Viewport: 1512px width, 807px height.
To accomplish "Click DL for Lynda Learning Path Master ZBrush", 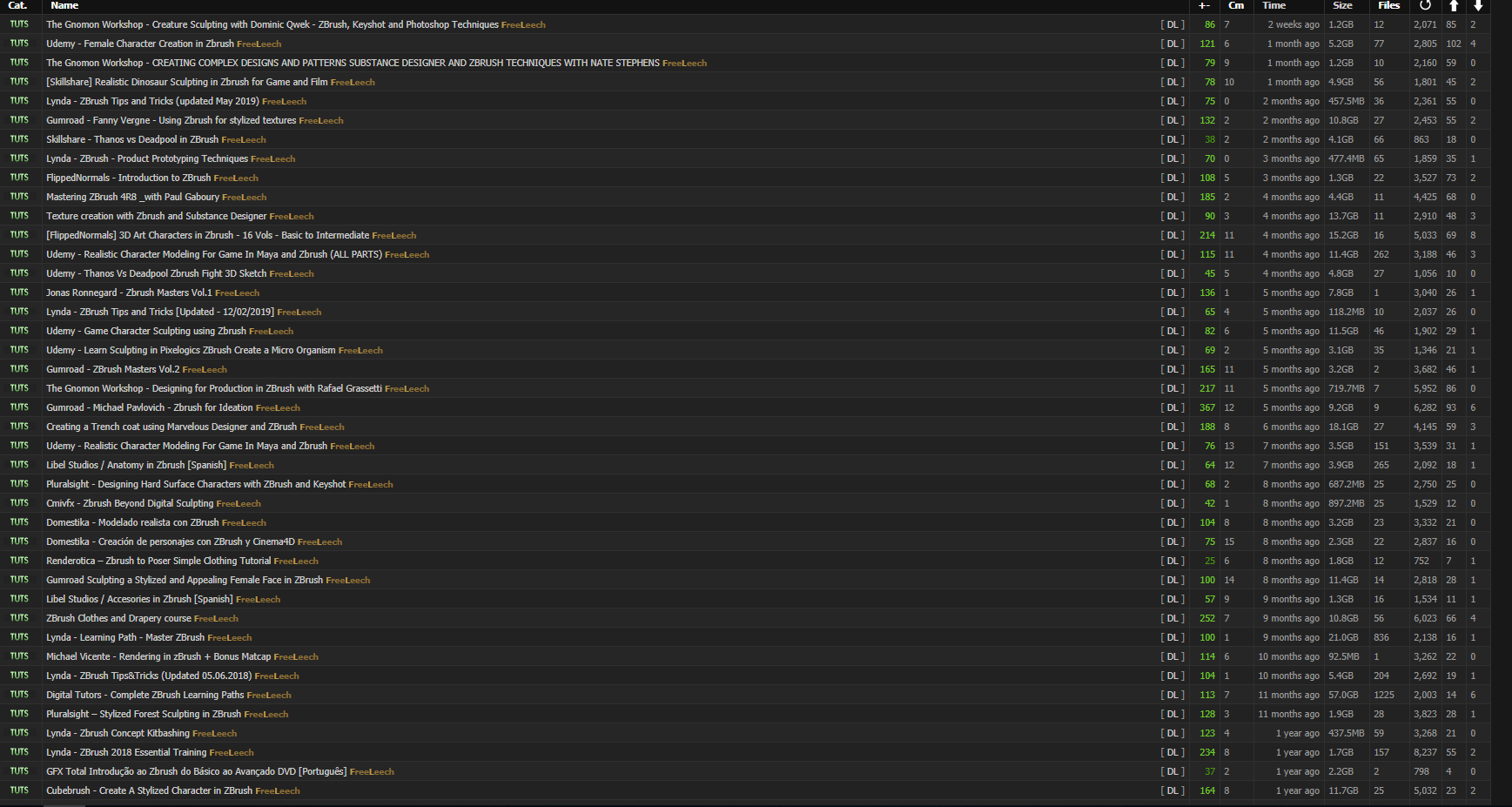I will pyautogui.click(x=1173, y=637).
